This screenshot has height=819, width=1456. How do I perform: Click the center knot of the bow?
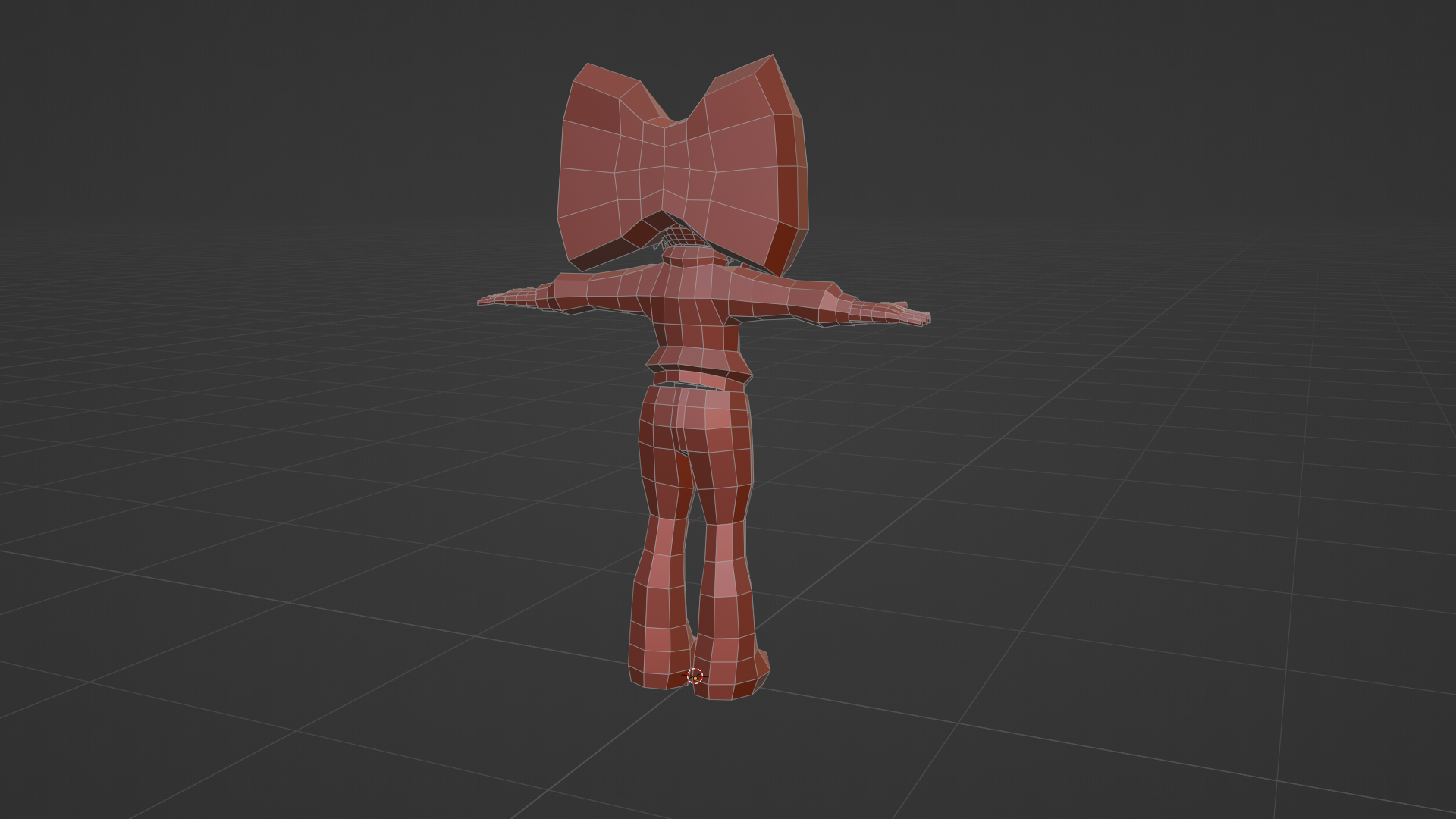(x=665, y=167)
